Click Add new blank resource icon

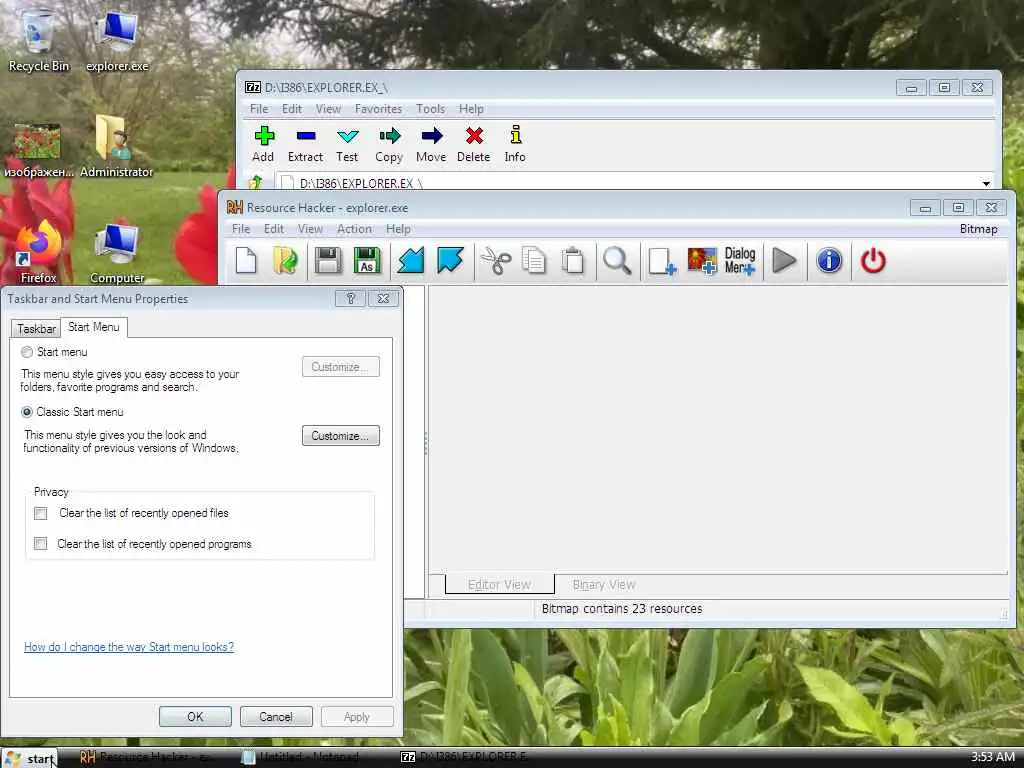coord(662,261)
